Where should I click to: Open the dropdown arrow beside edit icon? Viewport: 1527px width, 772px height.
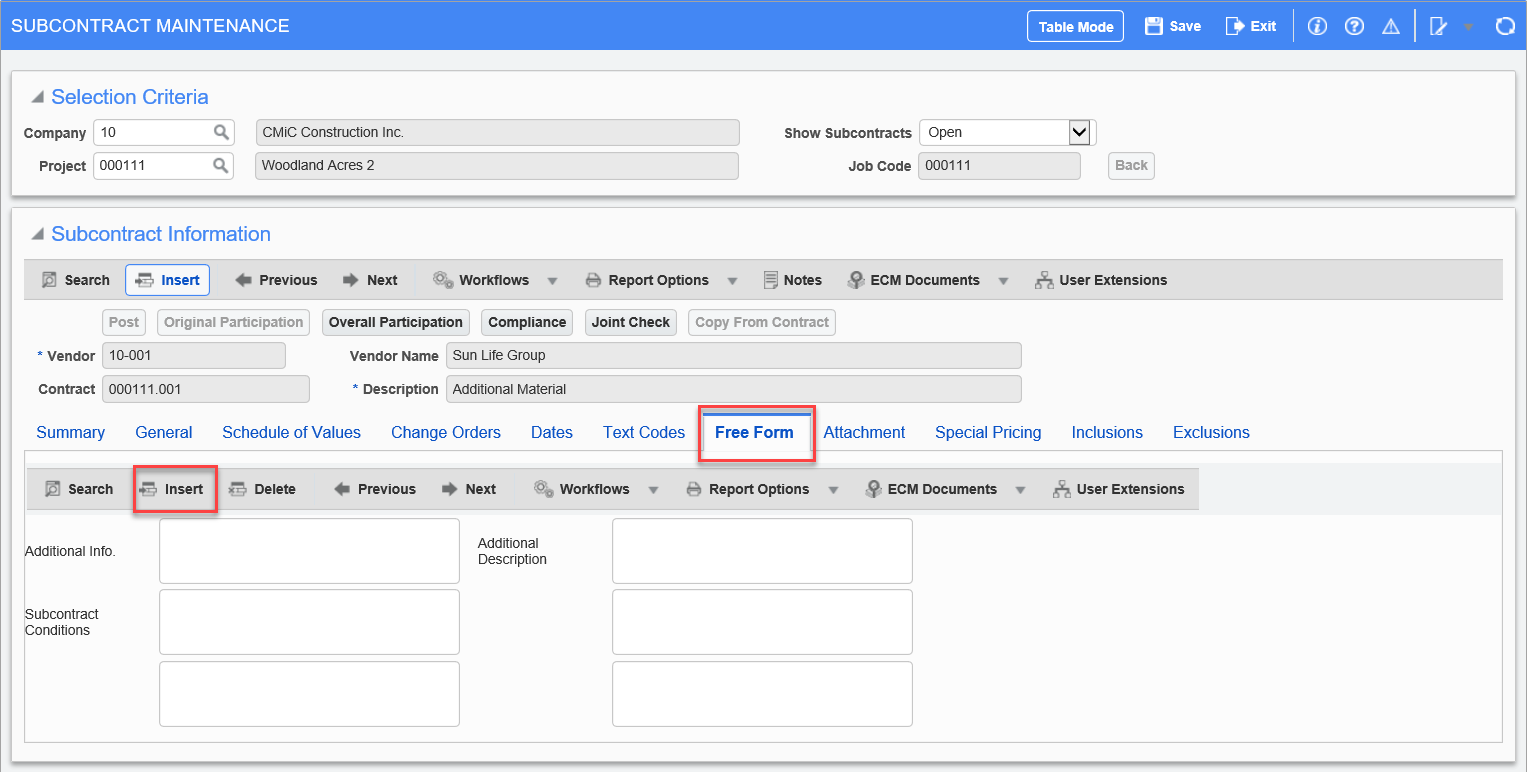tap(1468, 27)
